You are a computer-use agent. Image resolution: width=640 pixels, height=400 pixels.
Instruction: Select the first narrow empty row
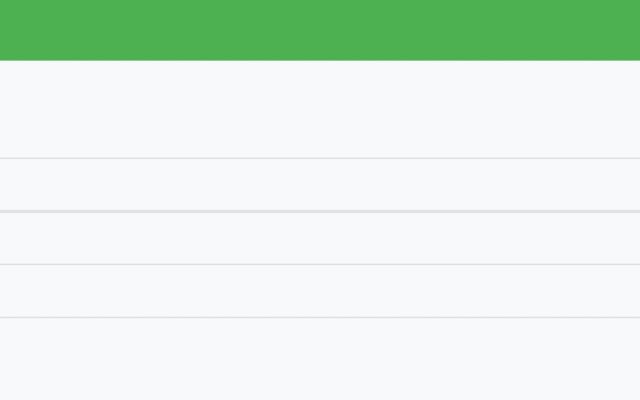click(x=320, y=185)
